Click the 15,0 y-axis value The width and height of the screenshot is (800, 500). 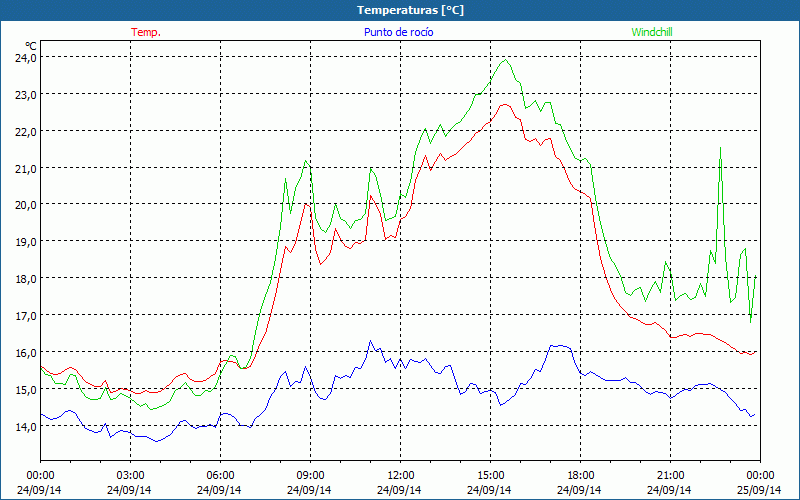click(x=26, y=389)
